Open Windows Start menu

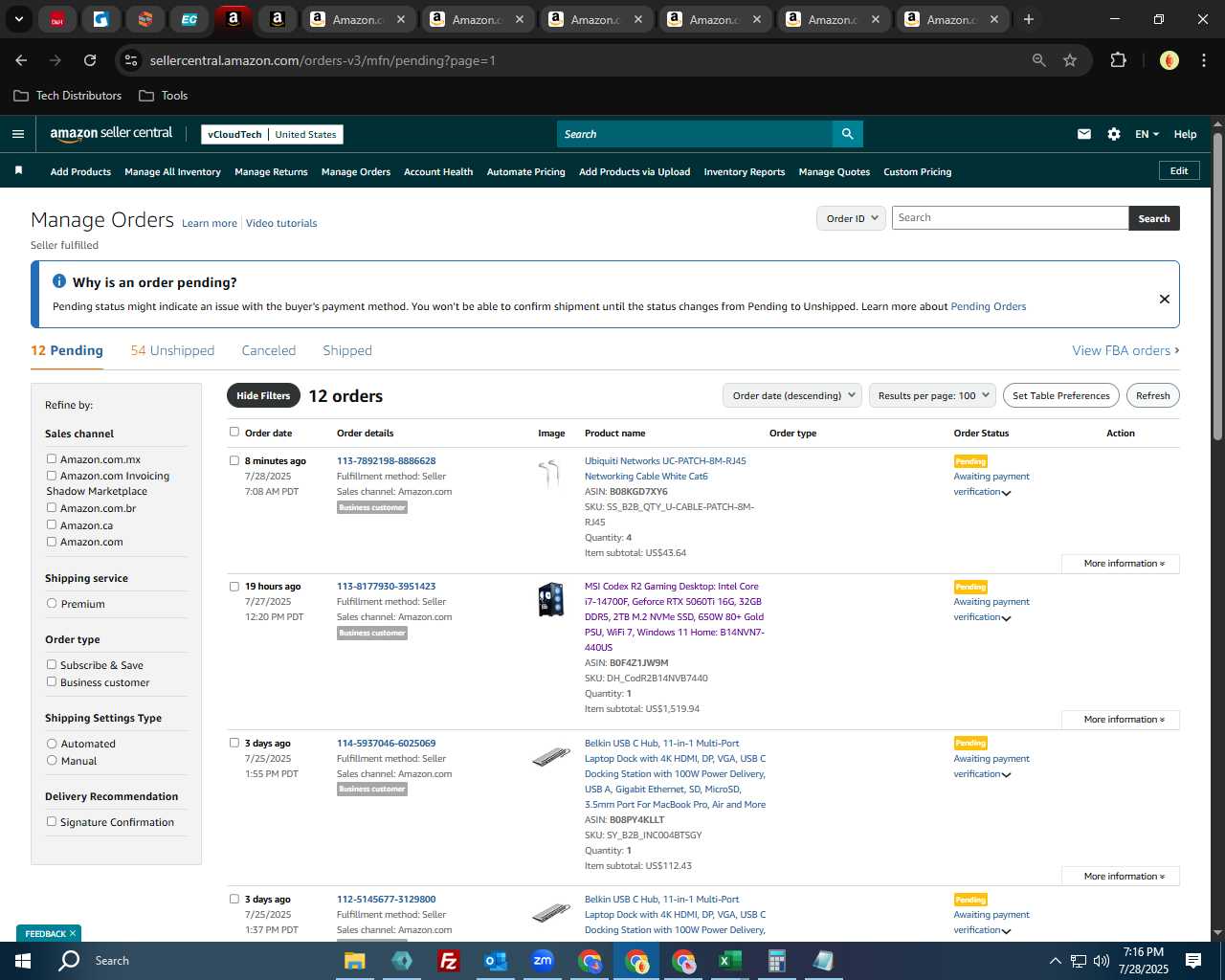click(22, 961)
